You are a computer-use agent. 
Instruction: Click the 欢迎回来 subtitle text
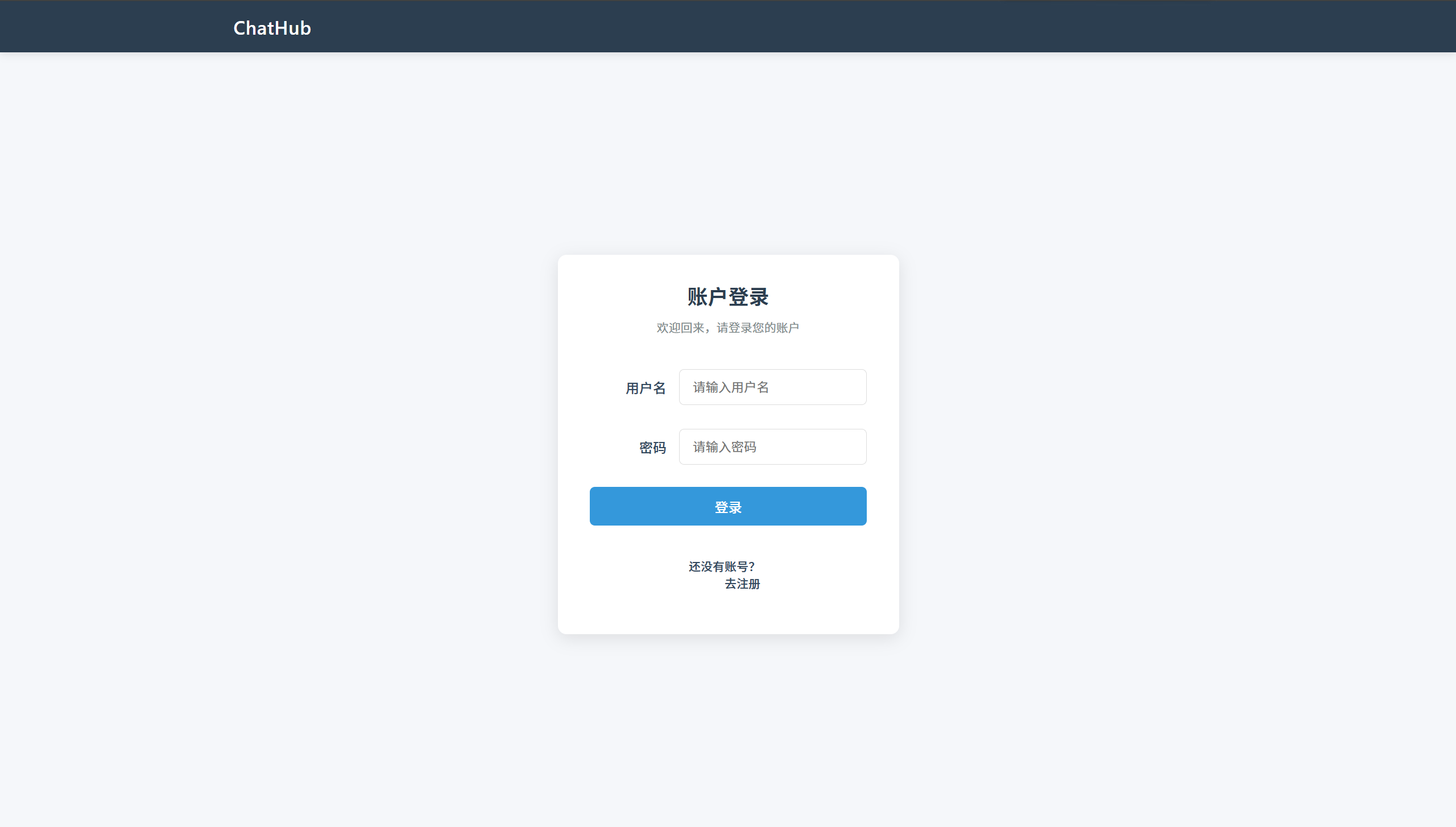(728, 328)
